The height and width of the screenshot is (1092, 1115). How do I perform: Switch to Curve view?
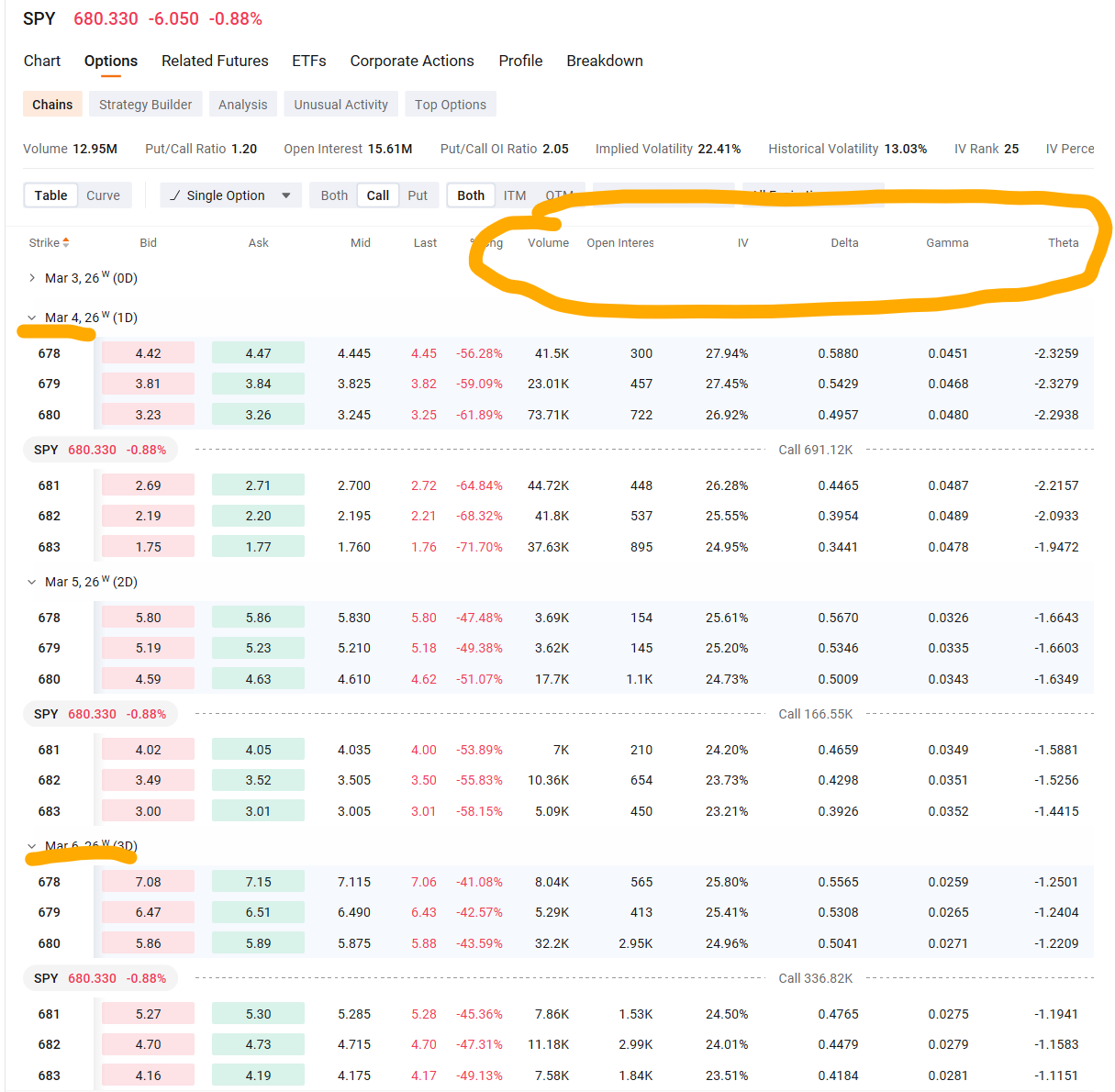coord(103,195)
